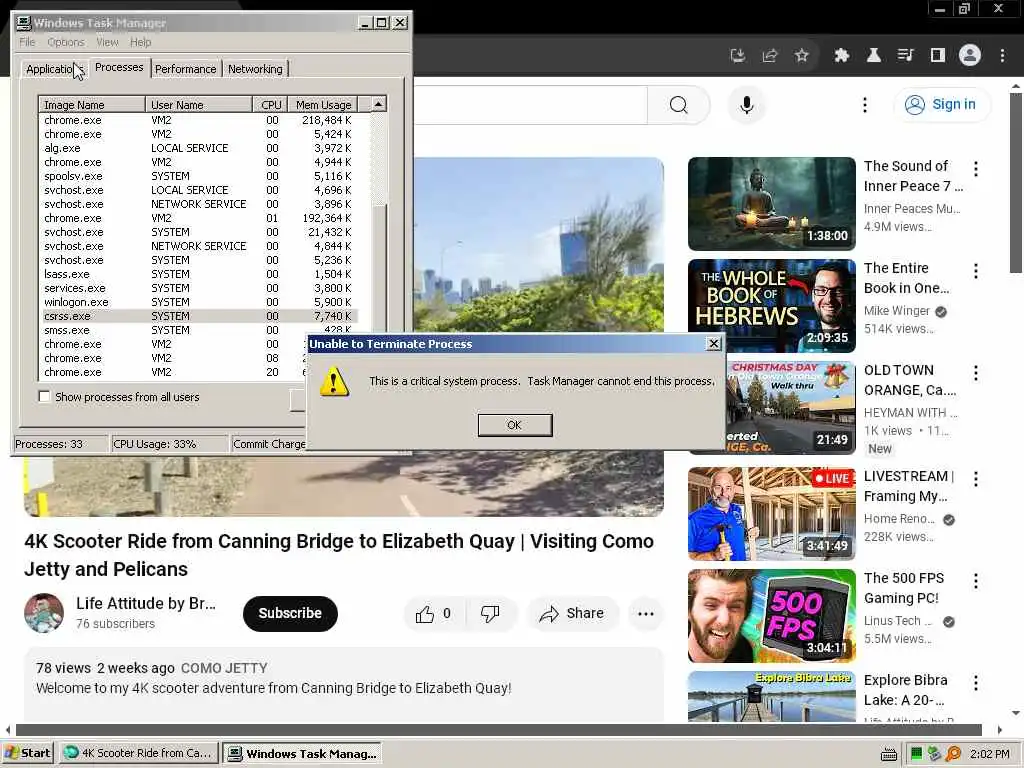Open the Networking tab
Image resolution: width=1024 pixels, height=768 pixels.
click(x=255, y=69)
